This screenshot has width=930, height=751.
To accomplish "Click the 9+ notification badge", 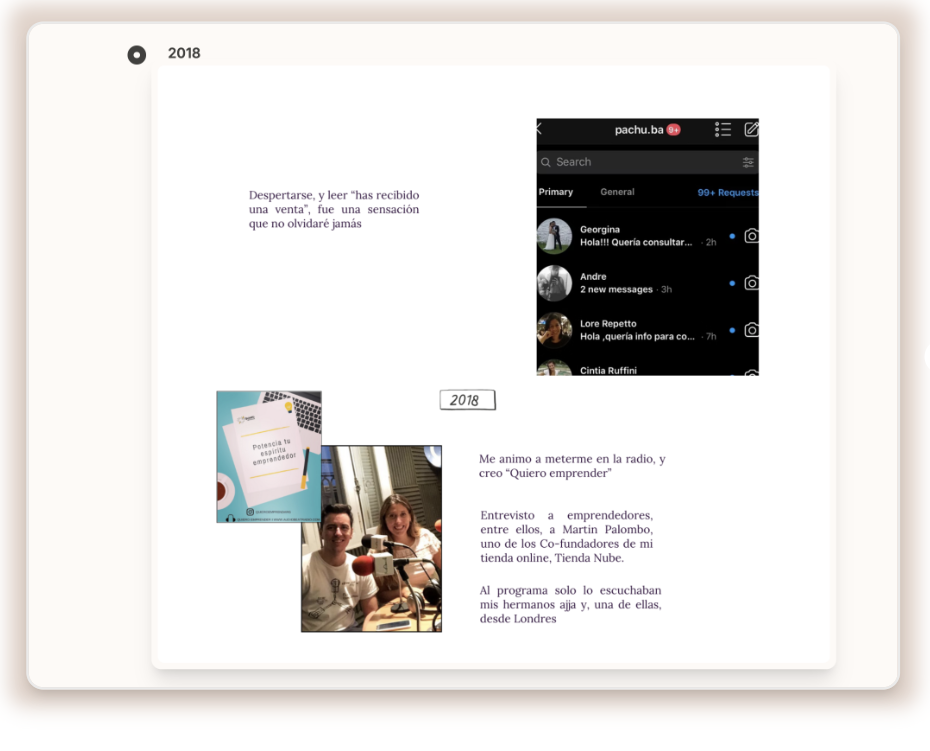I will click(674, 130).
